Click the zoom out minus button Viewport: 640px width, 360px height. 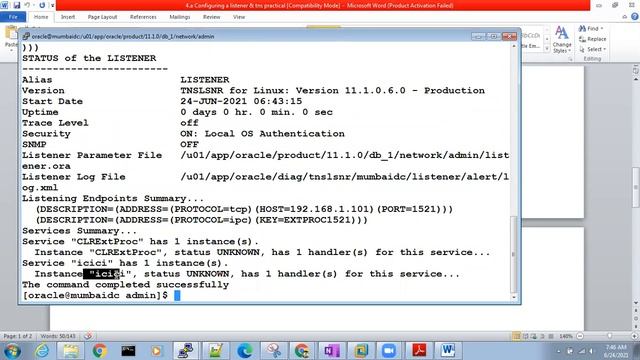[x=580, y=336]
